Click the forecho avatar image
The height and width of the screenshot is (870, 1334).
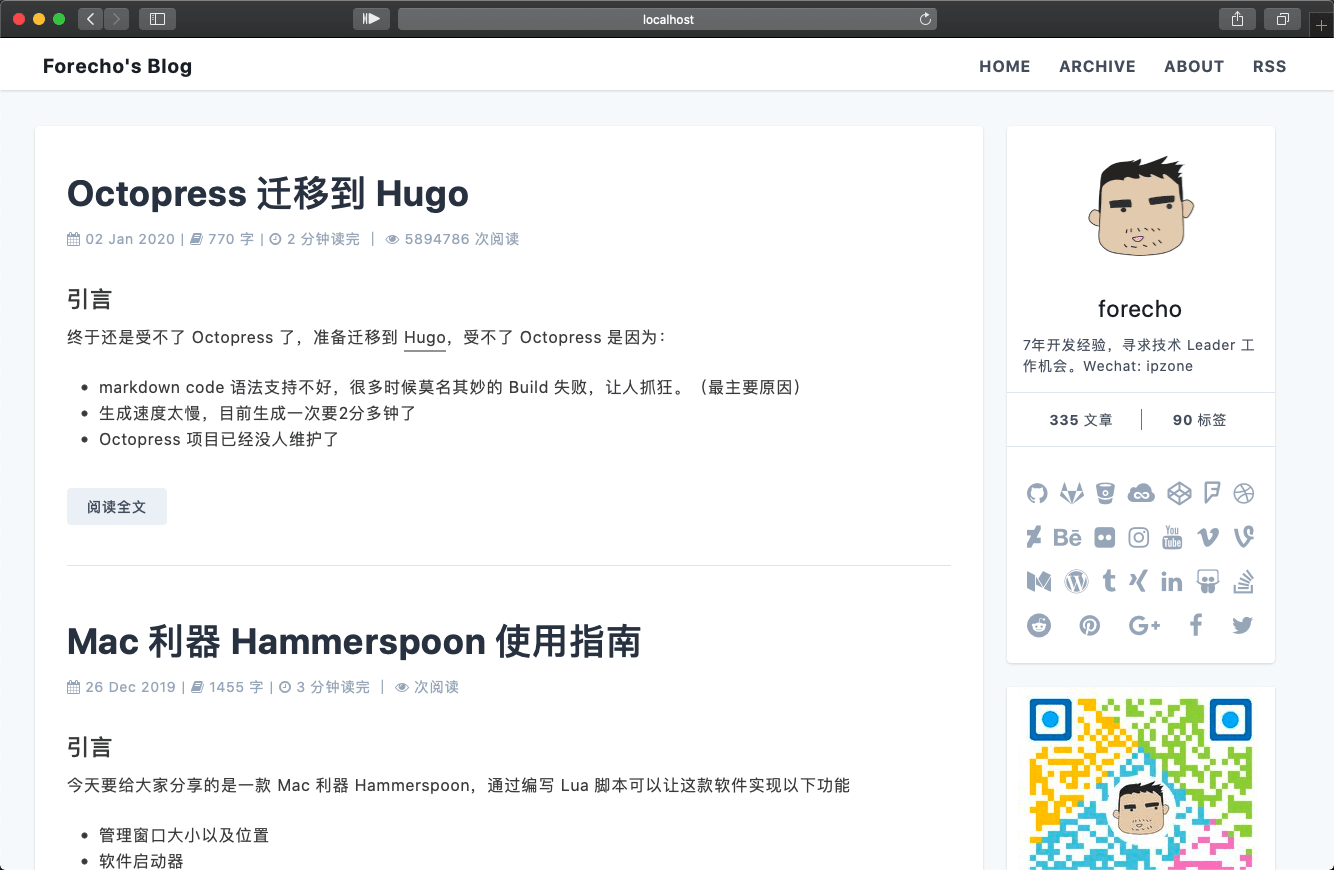[1140, 206]
